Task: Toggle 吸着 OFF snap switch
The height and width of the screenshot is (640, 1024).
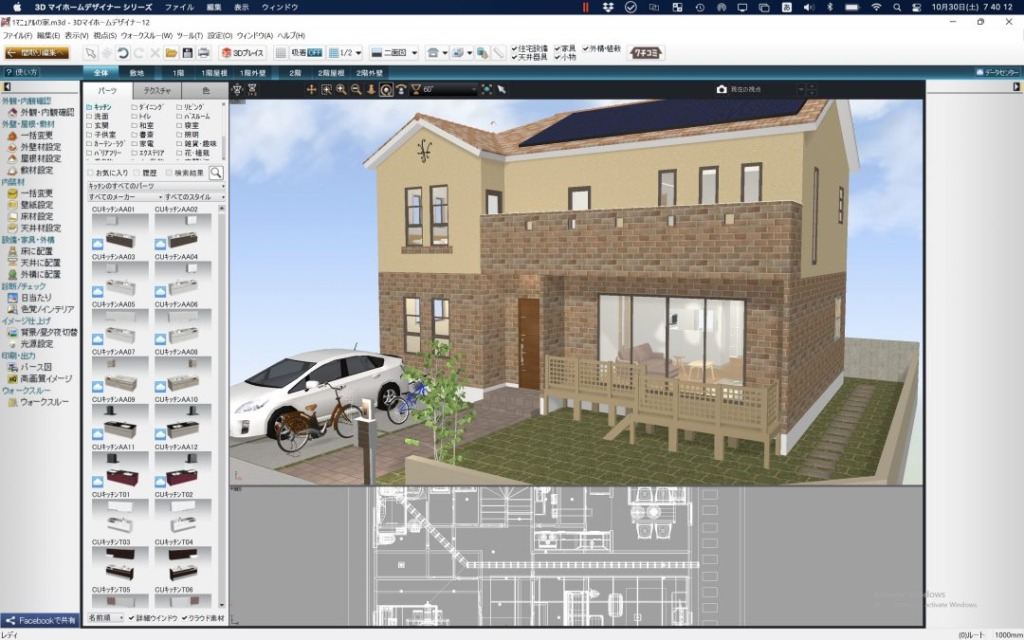Action: pos(306,53)
